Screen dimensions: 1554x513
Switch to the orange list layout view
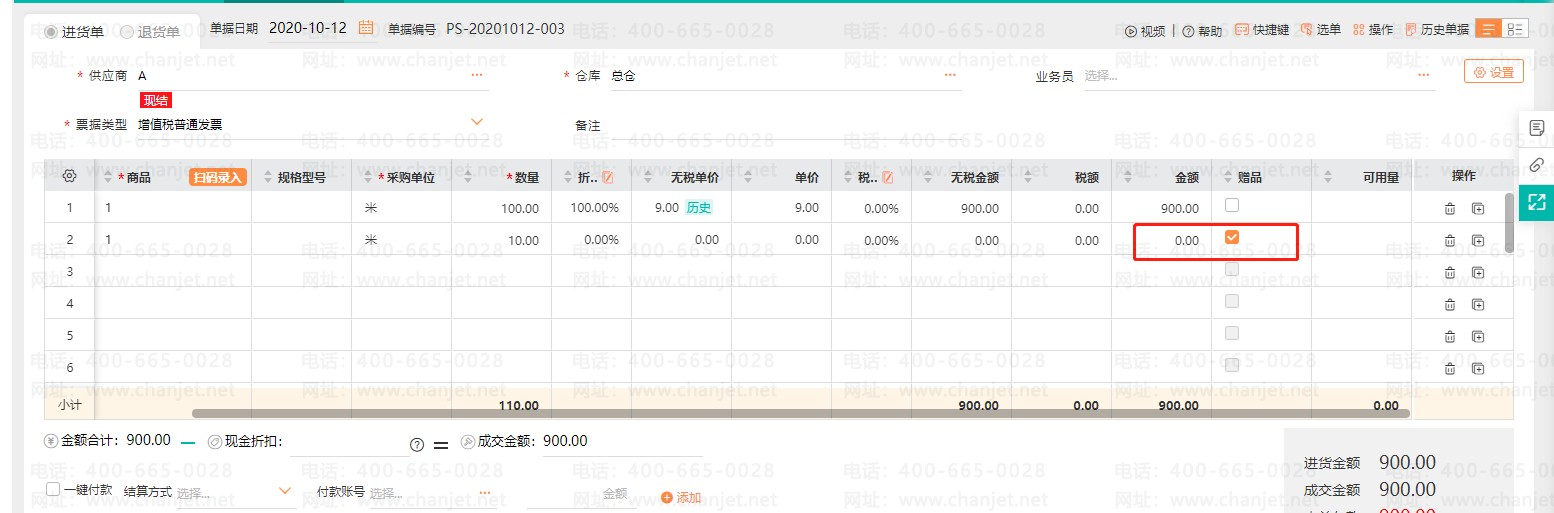pos(1488,29)
